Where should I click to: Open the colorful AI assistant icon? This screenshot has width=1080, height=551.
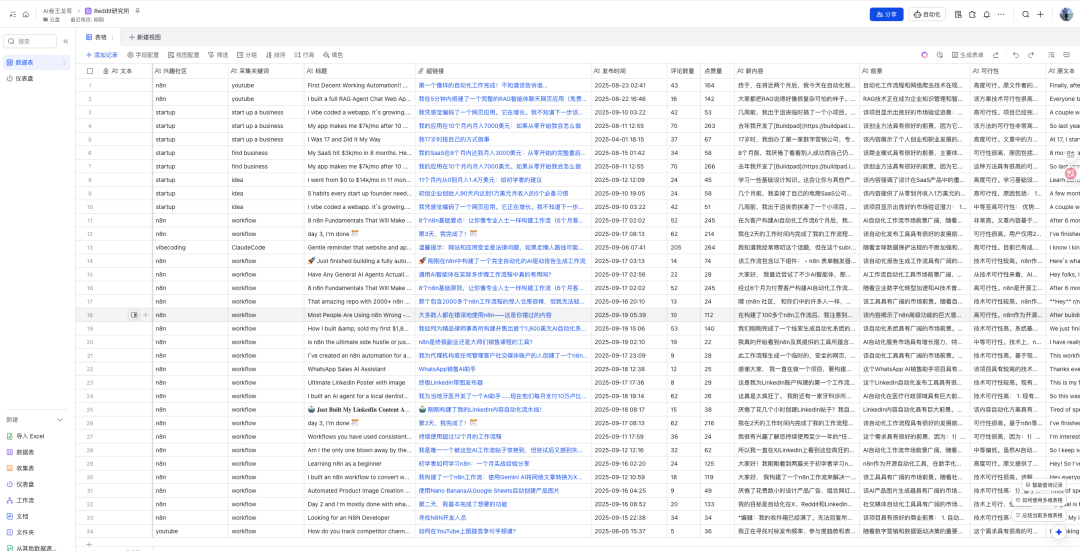924,55
